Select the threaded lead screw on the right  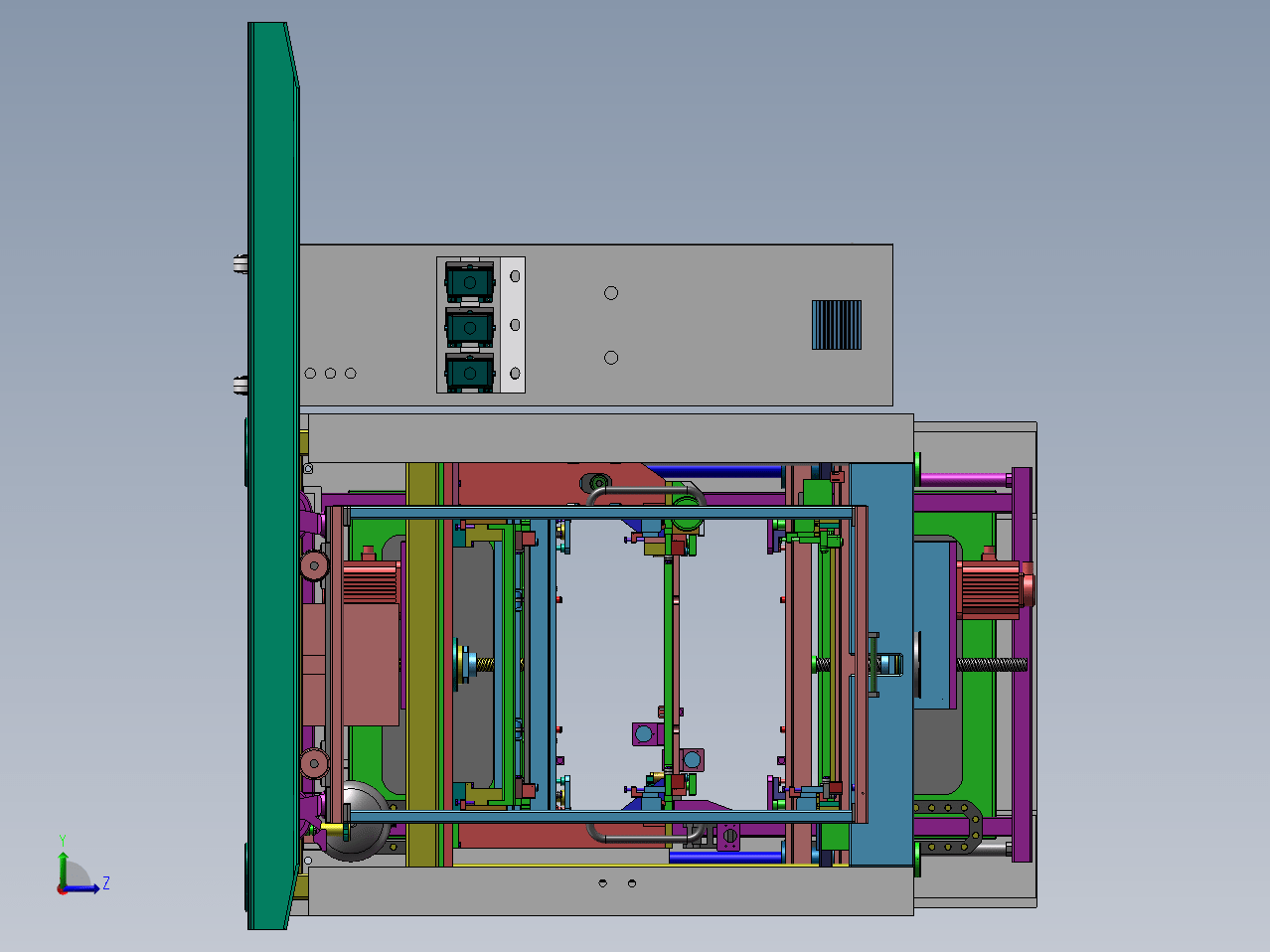pyautogui.click(x=991, y=664)
